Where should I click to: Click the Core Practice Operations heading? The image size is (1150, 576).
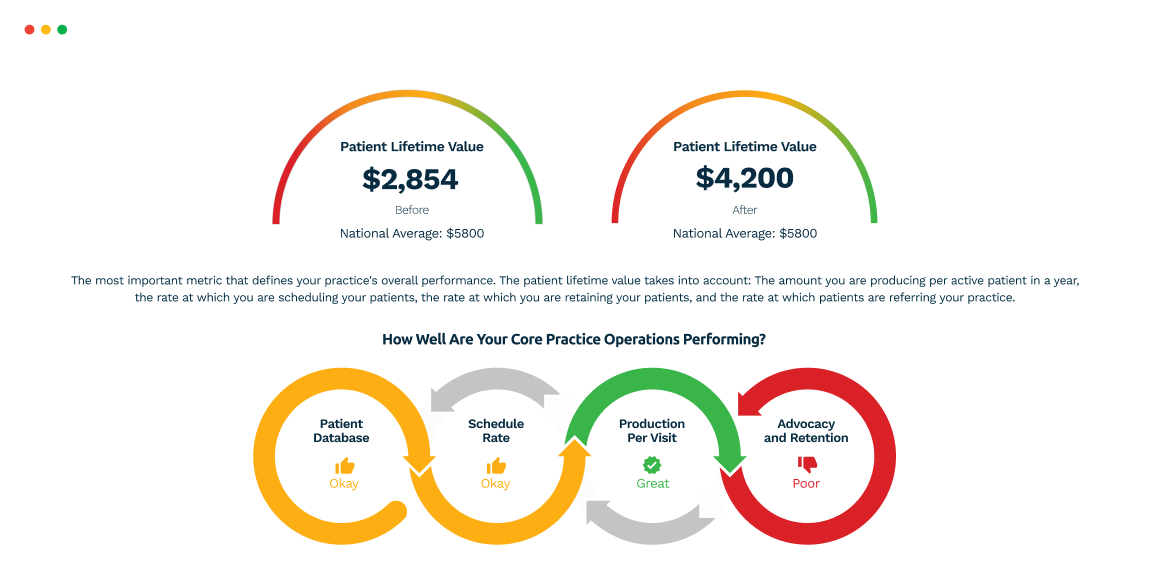pyautogui.click(x=574, y=339)
